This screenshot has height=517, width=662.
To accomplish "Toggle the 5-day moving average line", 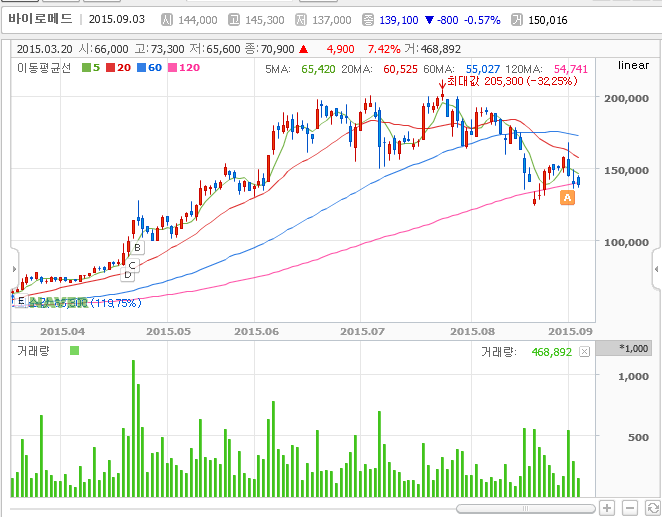I will (x=91, y=68).
